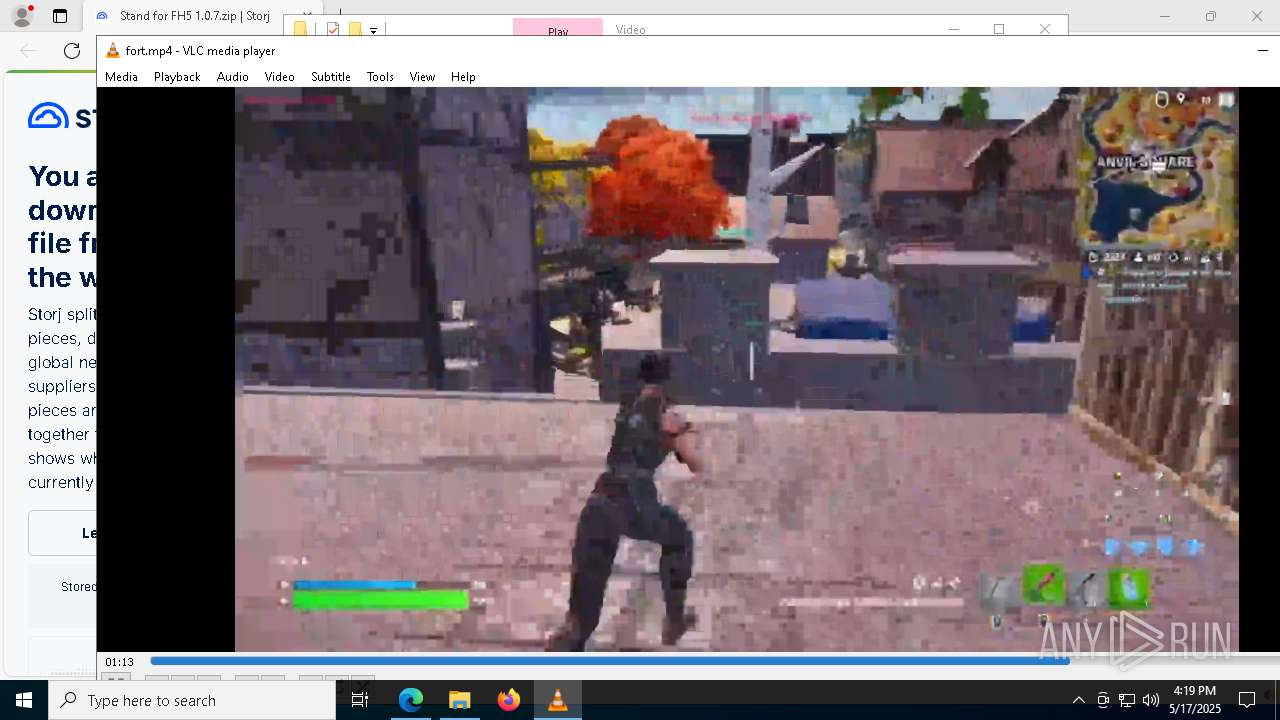Open the Audio menu in VLC
The width and height of the screenshot is (1280, 720).
[x=232, y=76]
